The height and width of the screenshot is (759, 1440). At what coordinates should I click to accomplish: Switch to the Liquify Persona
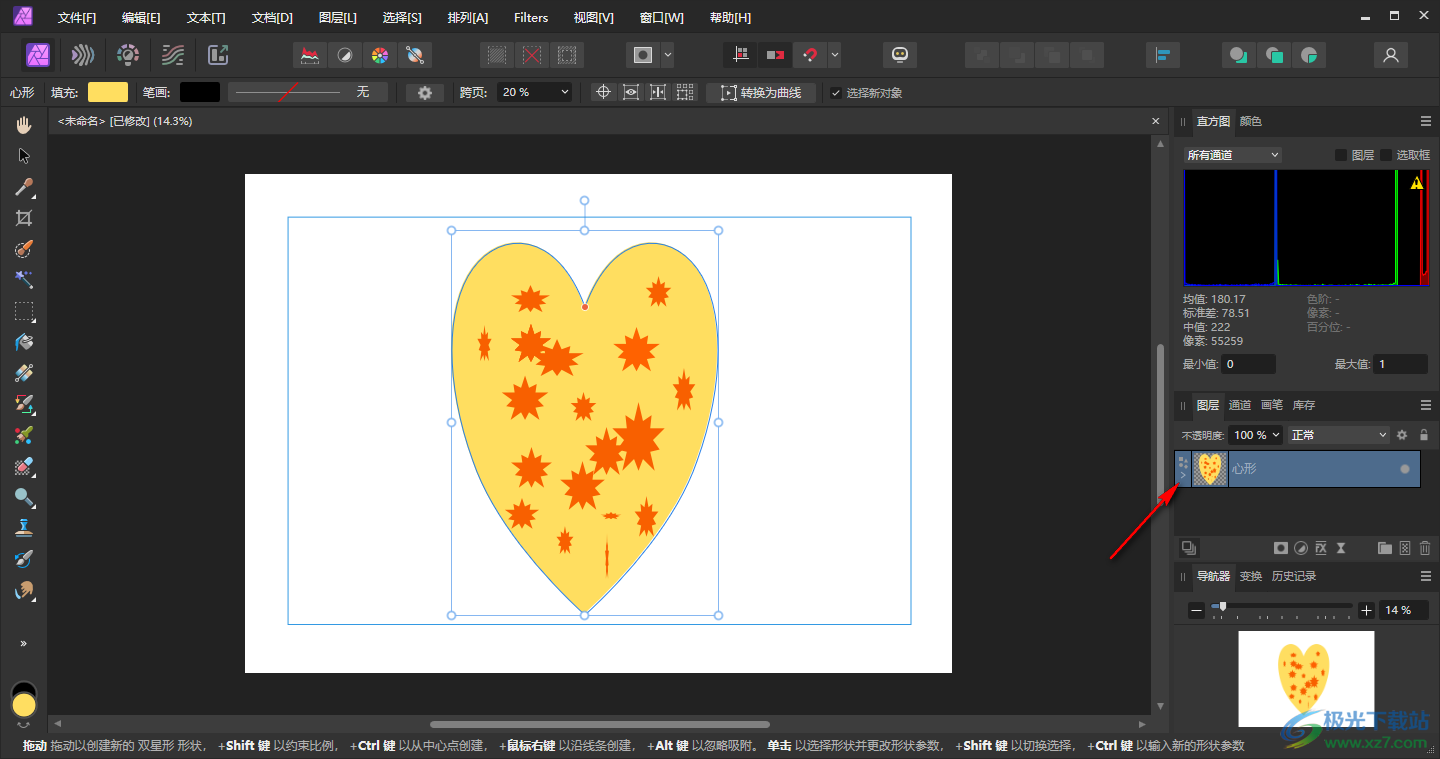(83, 55)
